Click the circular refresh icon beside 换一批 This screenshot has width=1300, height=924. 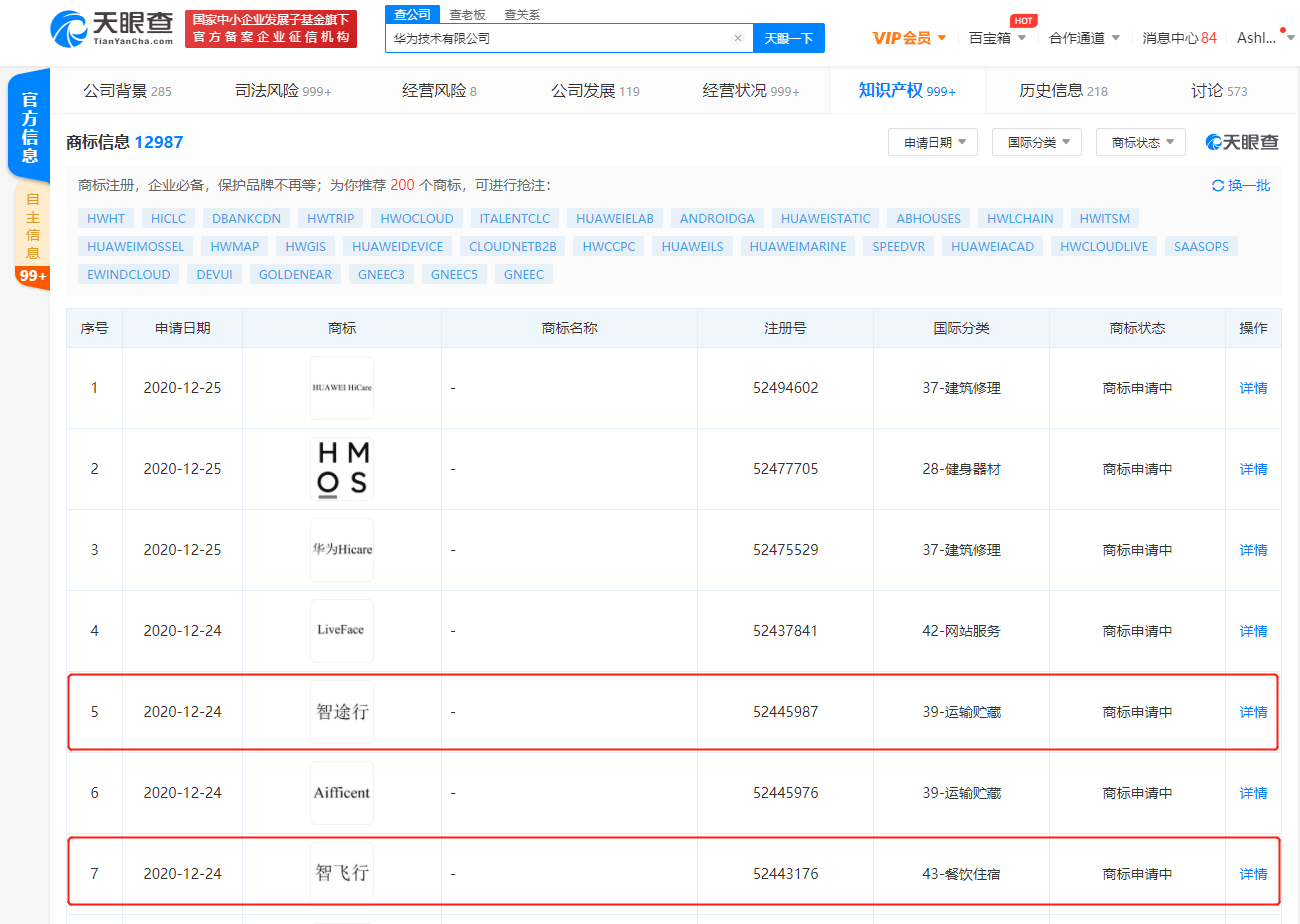point(1217,185)
